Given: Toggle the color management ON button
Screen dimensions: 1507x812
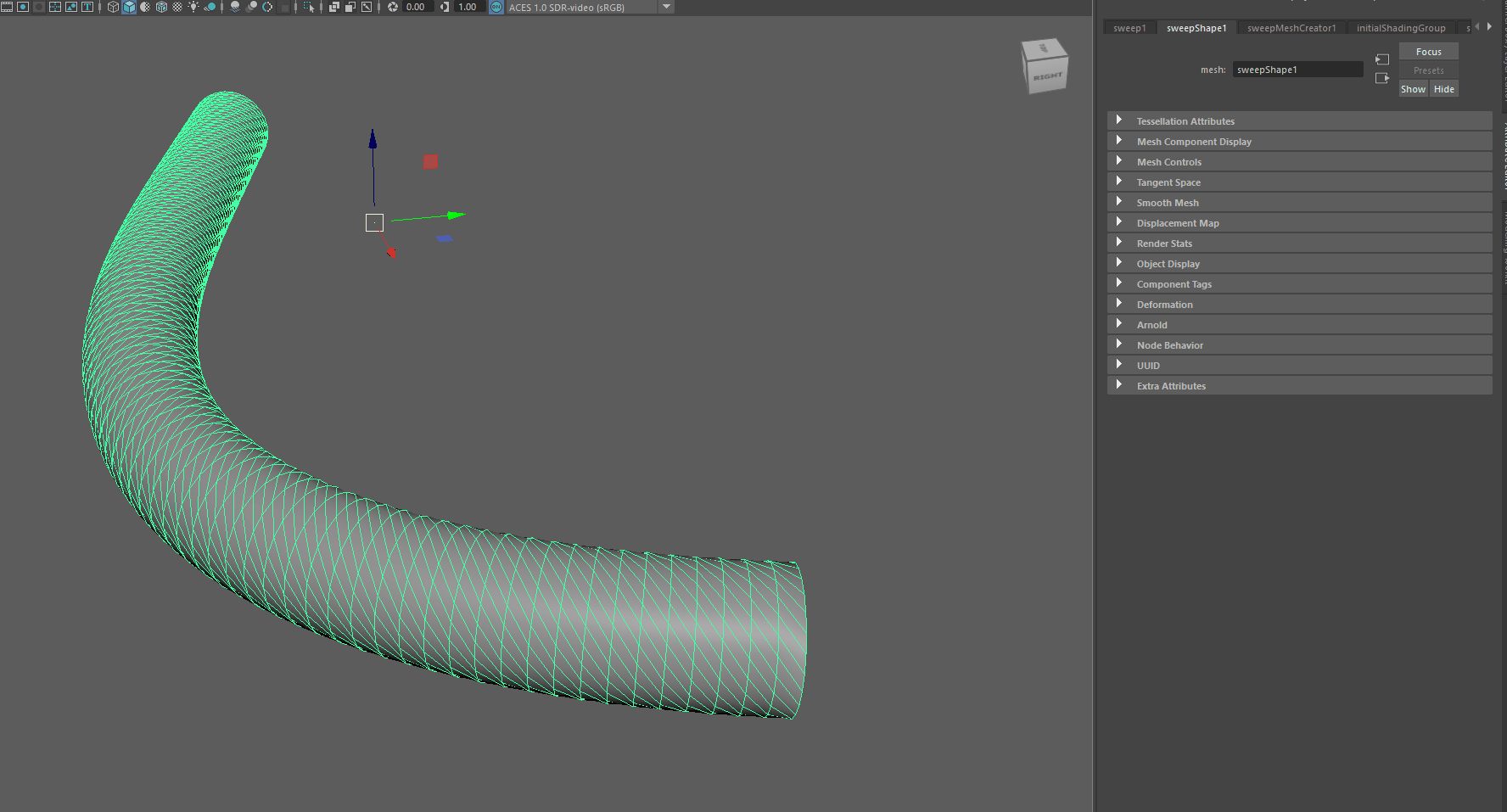Looking at the screenshot, I should point(496,7).
